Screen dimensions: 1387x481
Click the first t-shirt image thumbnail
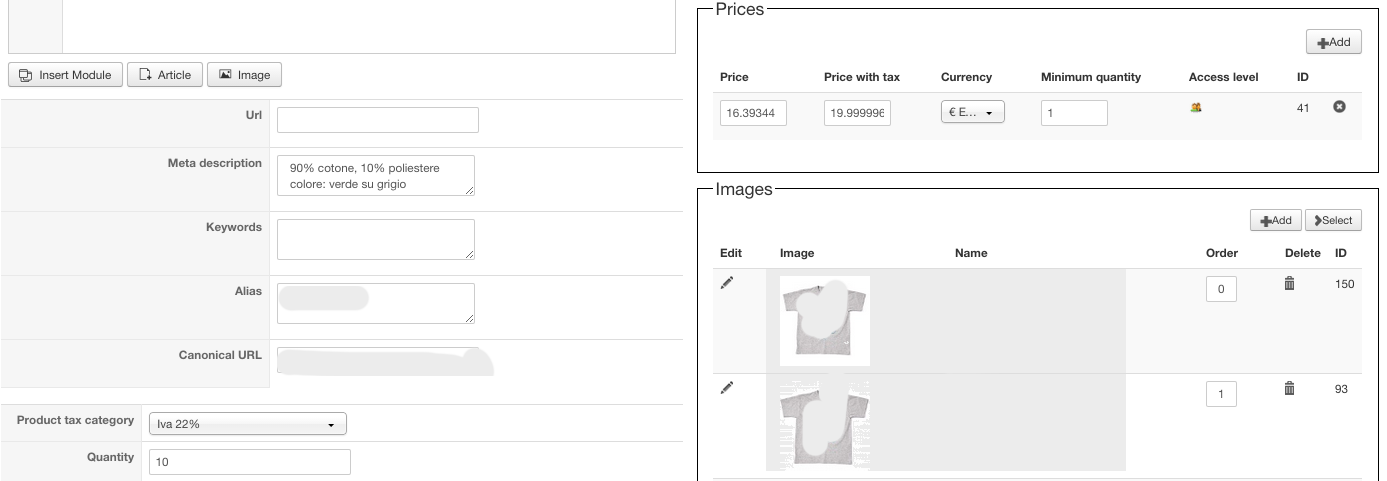tap(824, 321)
